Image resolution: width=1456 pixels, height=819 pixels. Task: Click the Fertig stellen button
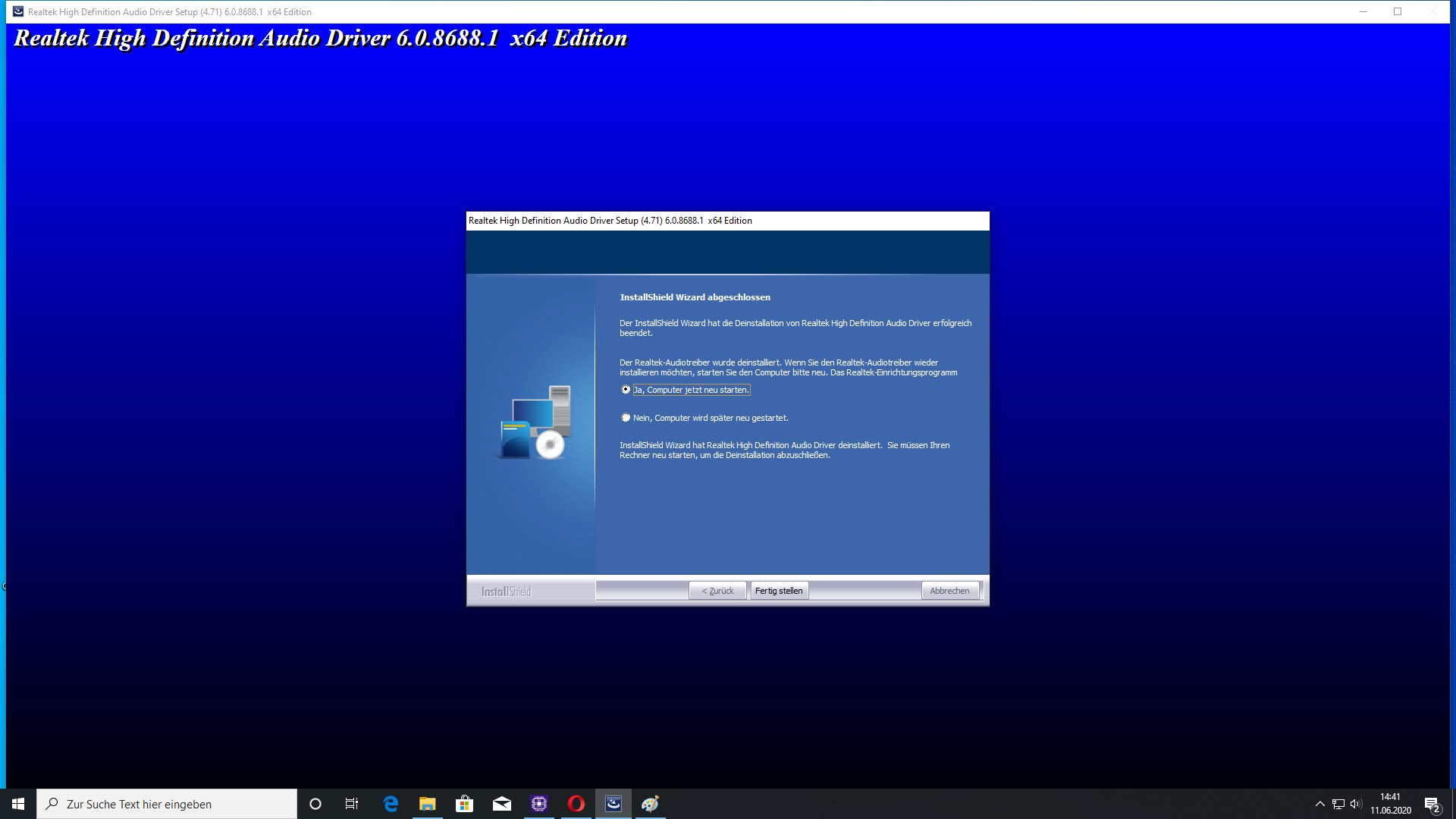779,591
